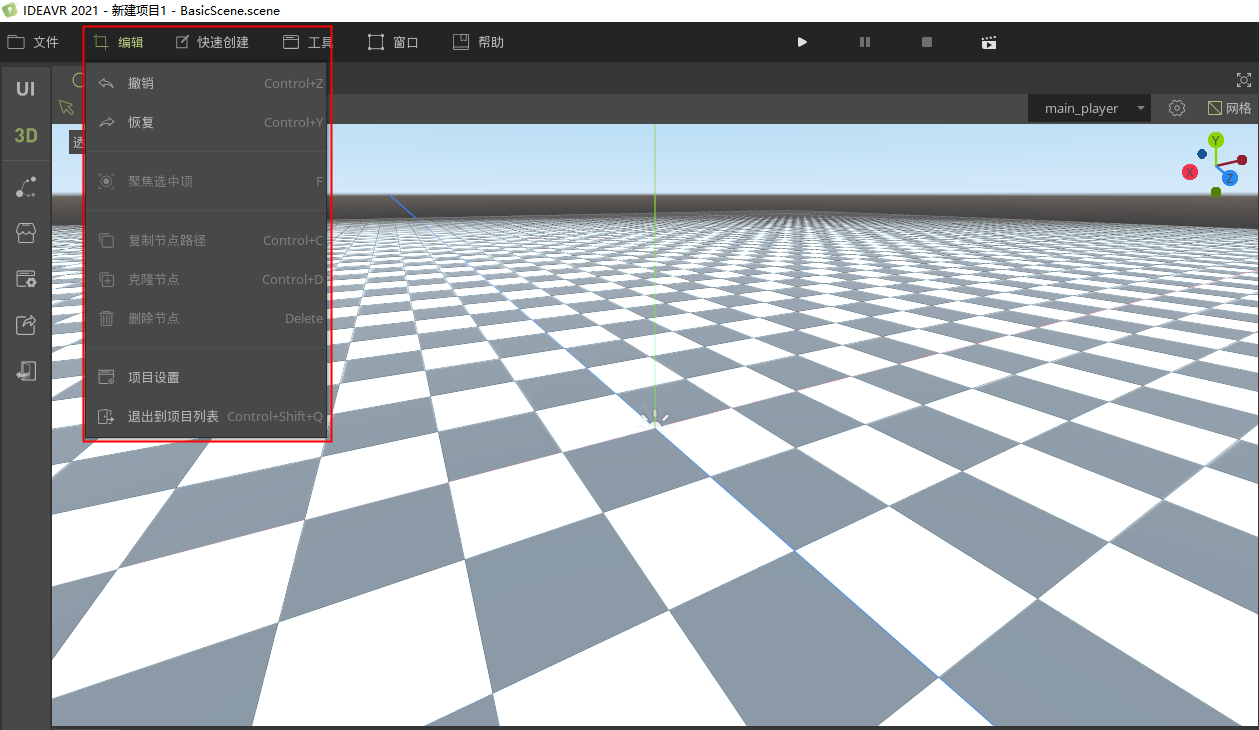Toggle fullscreen viewport icon
Image resolution: width=1259 pixels, height=730 pixels.
pyautogui.click(x=1244, y=80)
